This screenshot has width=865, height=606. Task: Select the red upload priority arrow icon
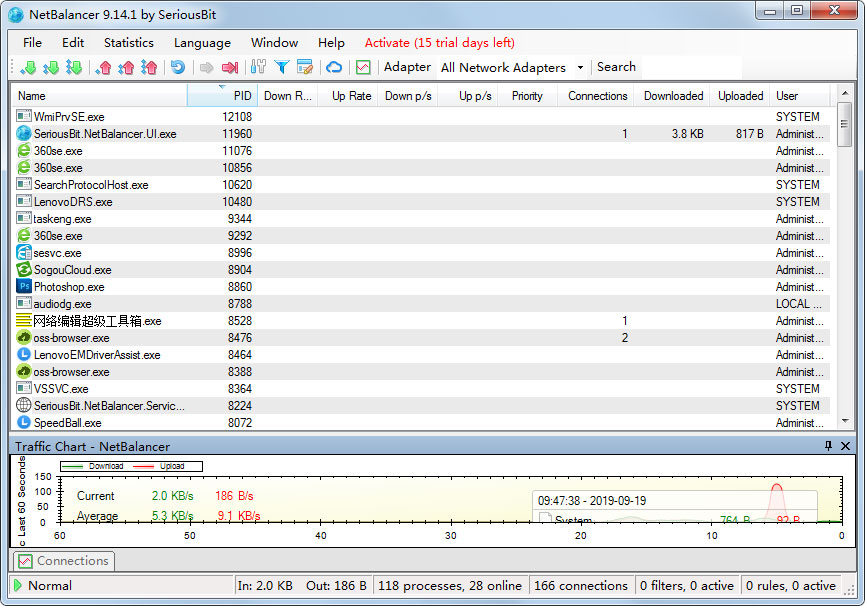click(x=104, y=67)
